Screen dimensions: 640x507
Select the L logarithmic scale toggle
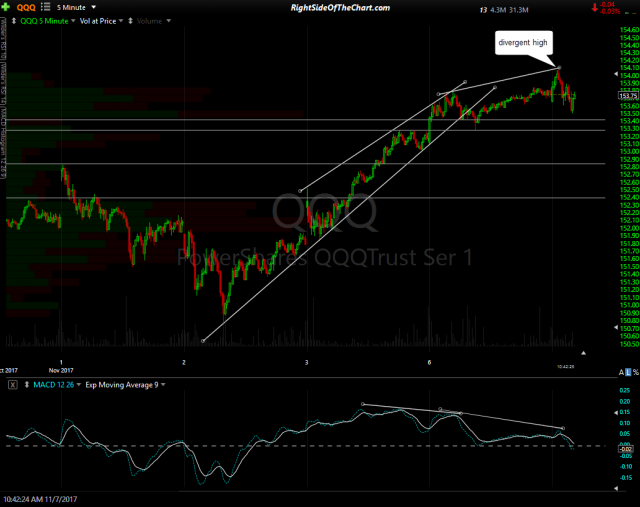(628, 372)
